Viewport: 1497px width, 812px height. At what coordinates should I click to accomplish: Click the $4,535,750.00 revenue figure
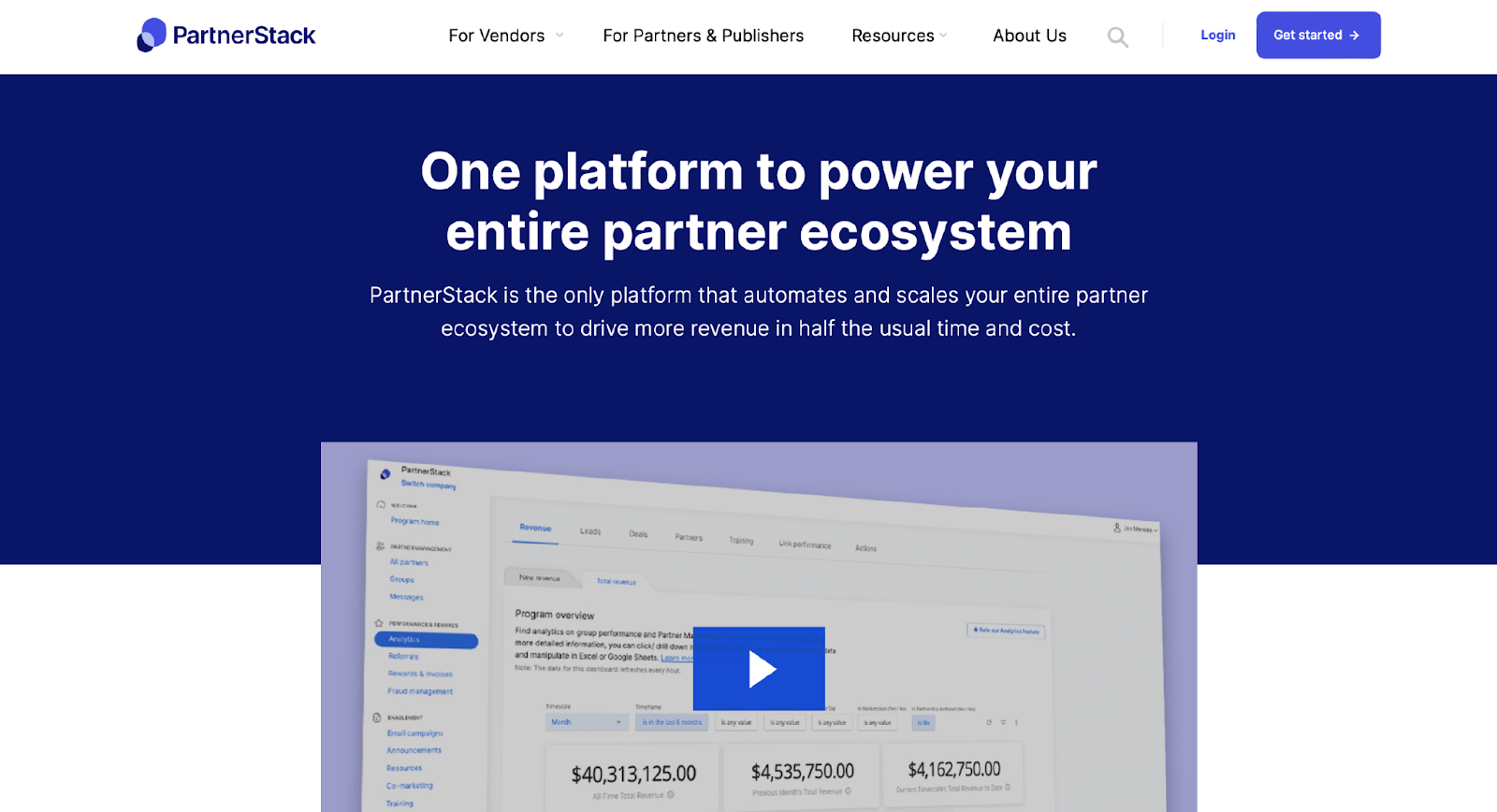point(803,772)
